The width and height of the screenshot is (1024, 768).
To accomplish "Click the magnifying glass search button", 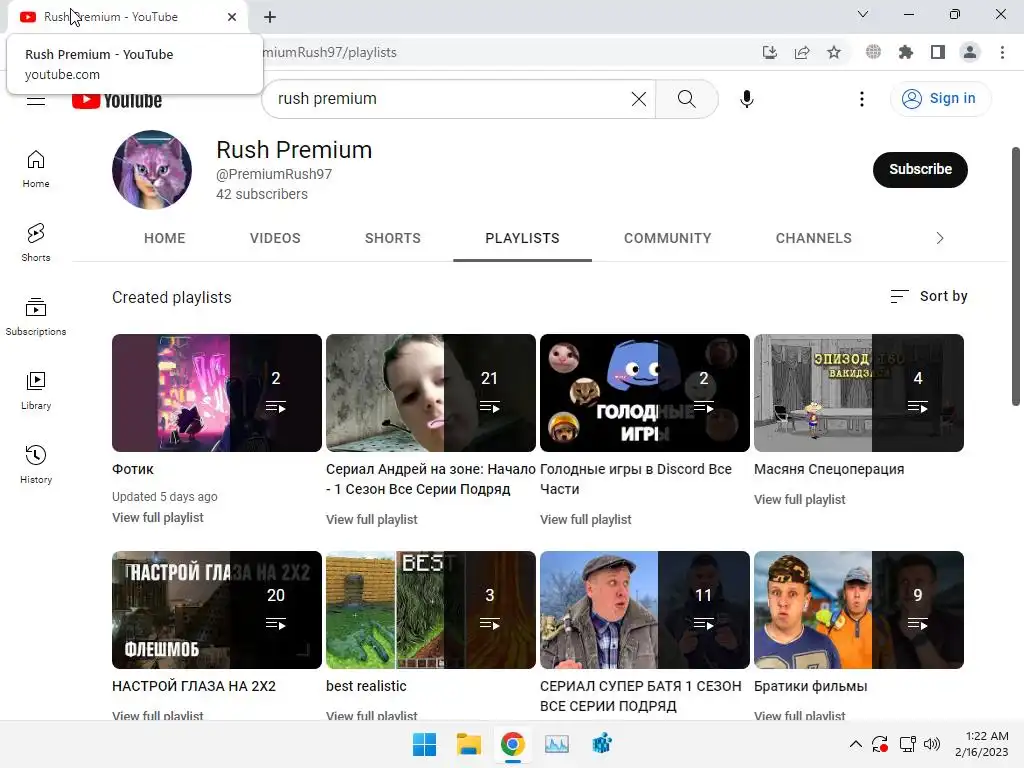I will (x=686, y=99).
